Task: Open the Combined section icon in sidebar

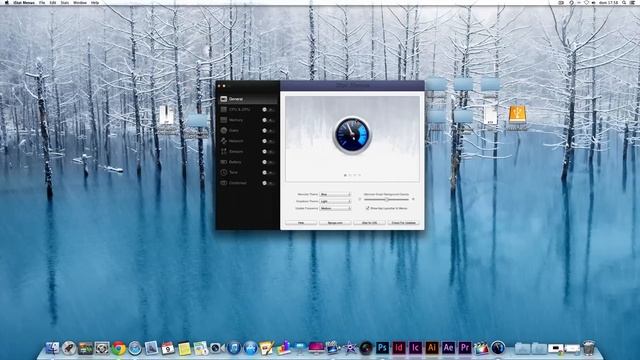Action: (224, 183)
